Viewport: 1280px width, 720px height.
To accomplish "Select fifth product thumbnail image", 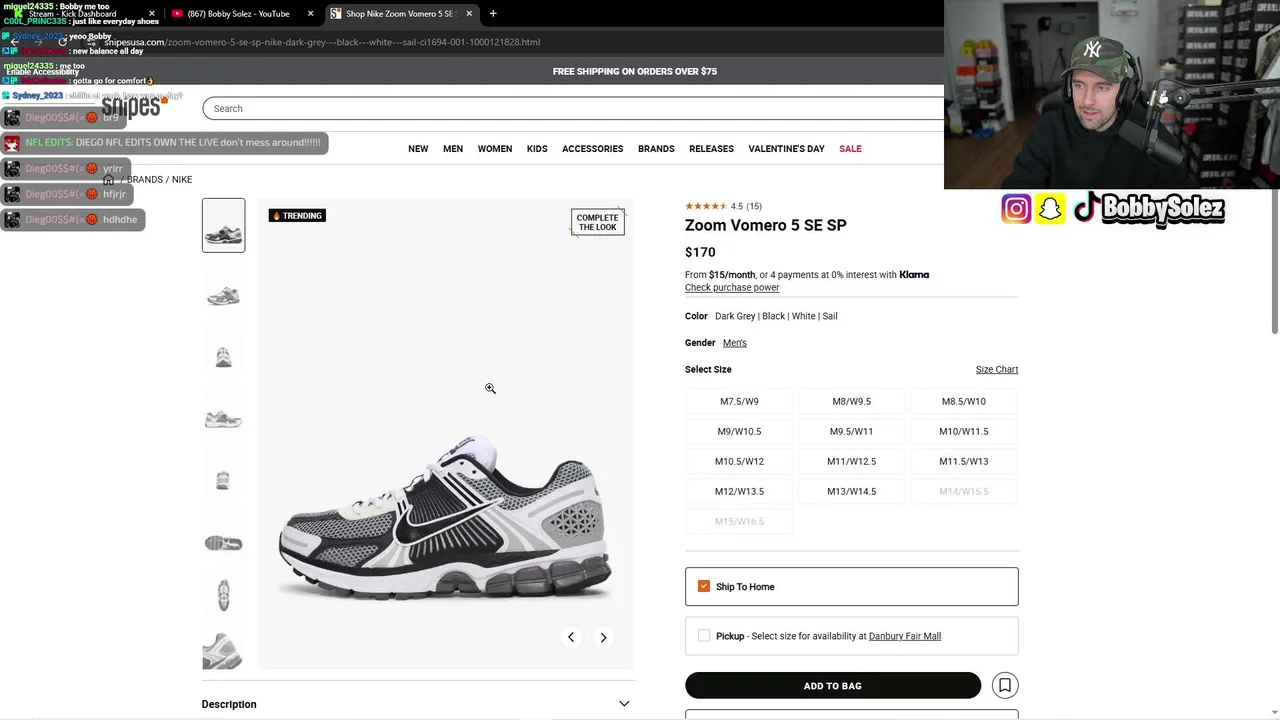I will coord(223,480).
